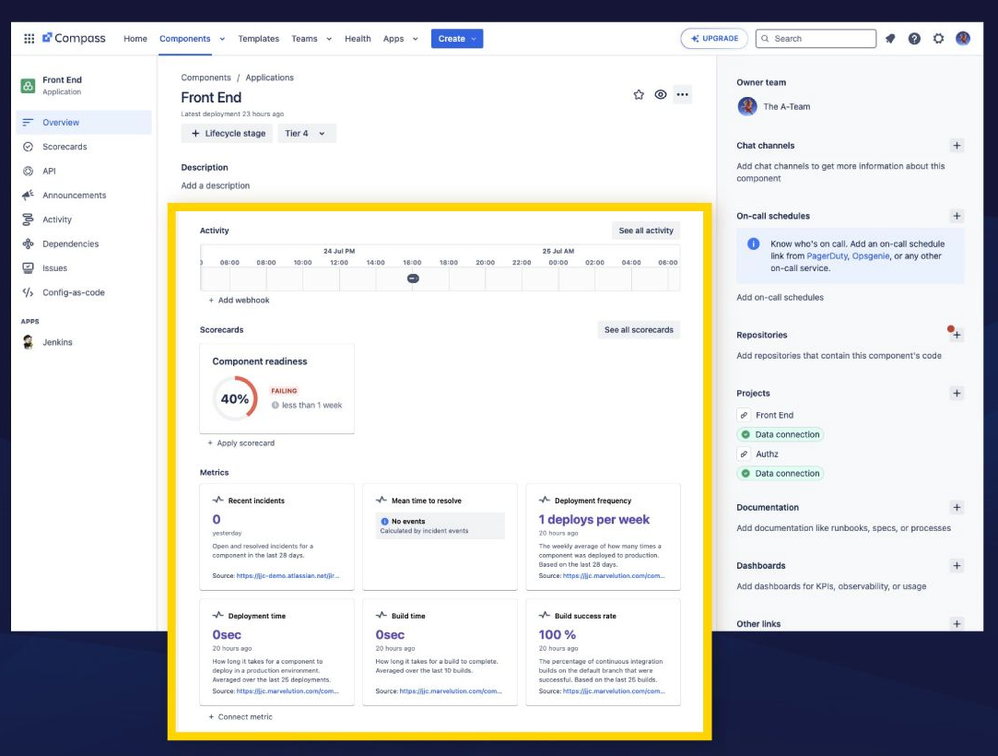
Task: Add a dashboard with plus icon
Action: 957,566
